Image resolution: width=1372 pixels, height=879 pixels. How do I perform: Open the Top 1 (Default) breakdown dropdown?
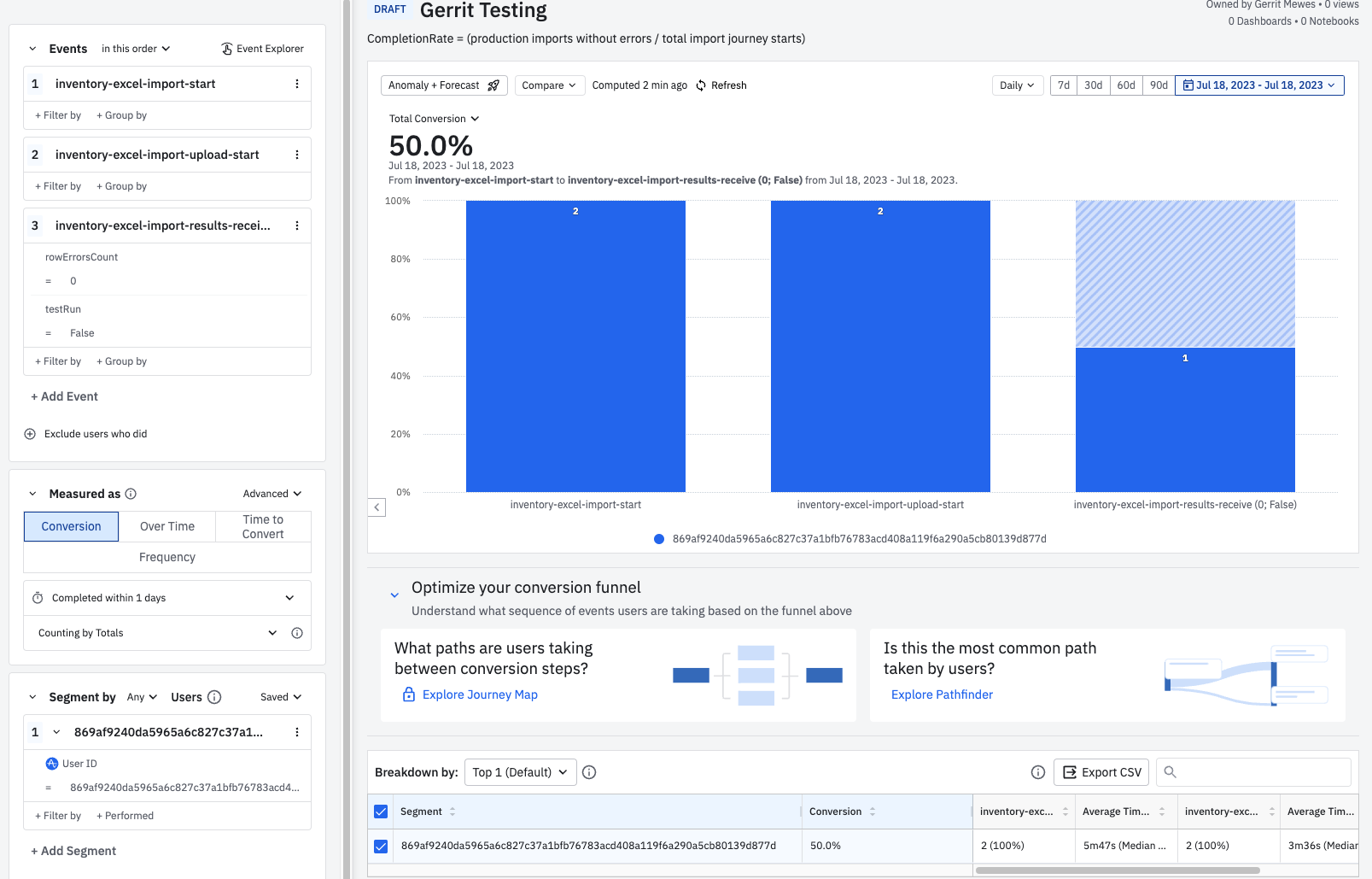pos(520,772)
